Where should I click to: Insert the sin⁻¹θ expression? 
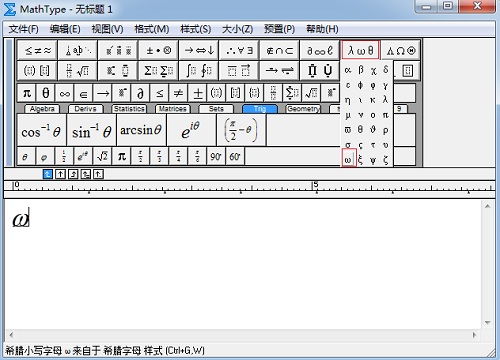coord(91,130)
